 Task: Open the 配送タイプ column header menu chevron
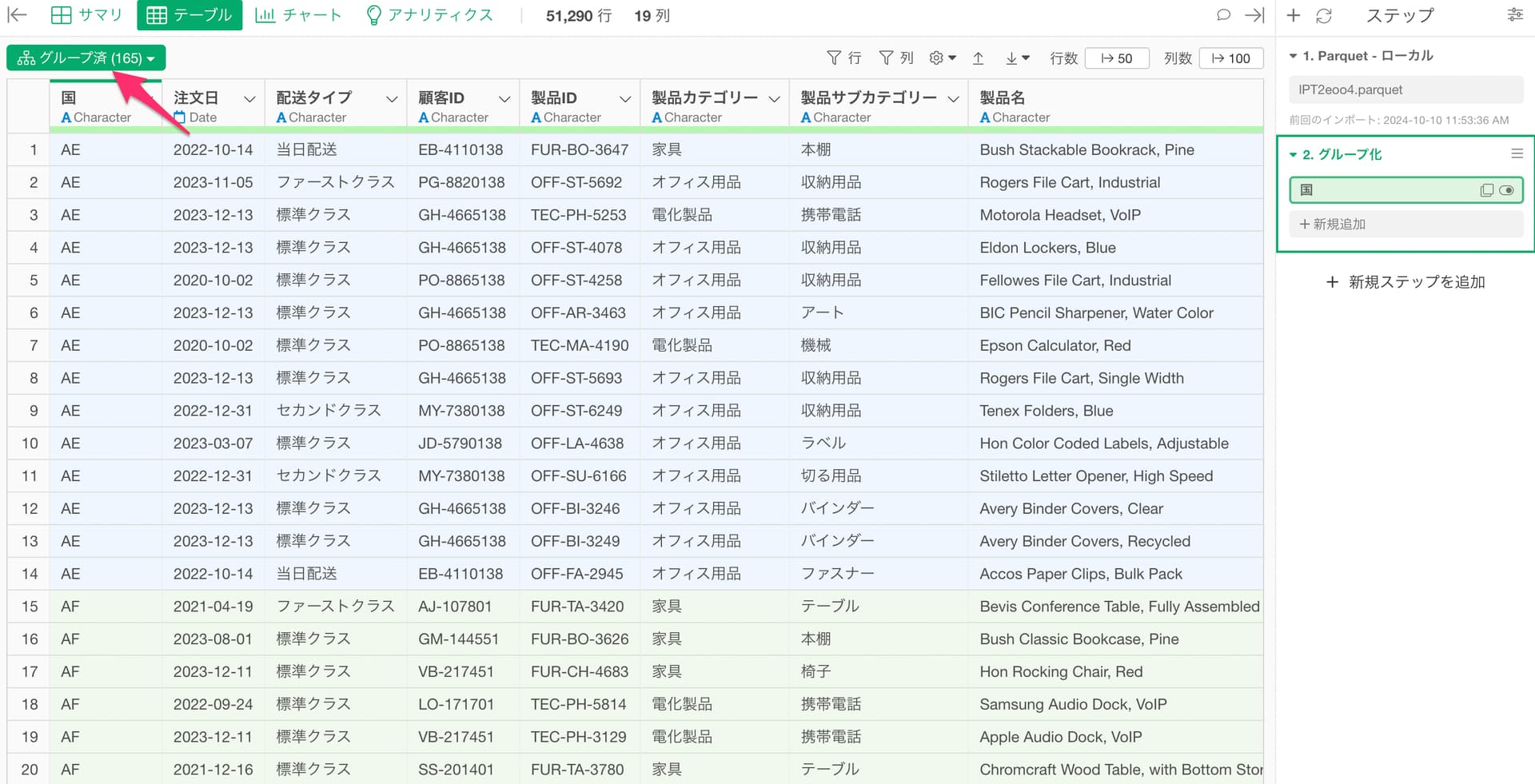pos(392,99)
